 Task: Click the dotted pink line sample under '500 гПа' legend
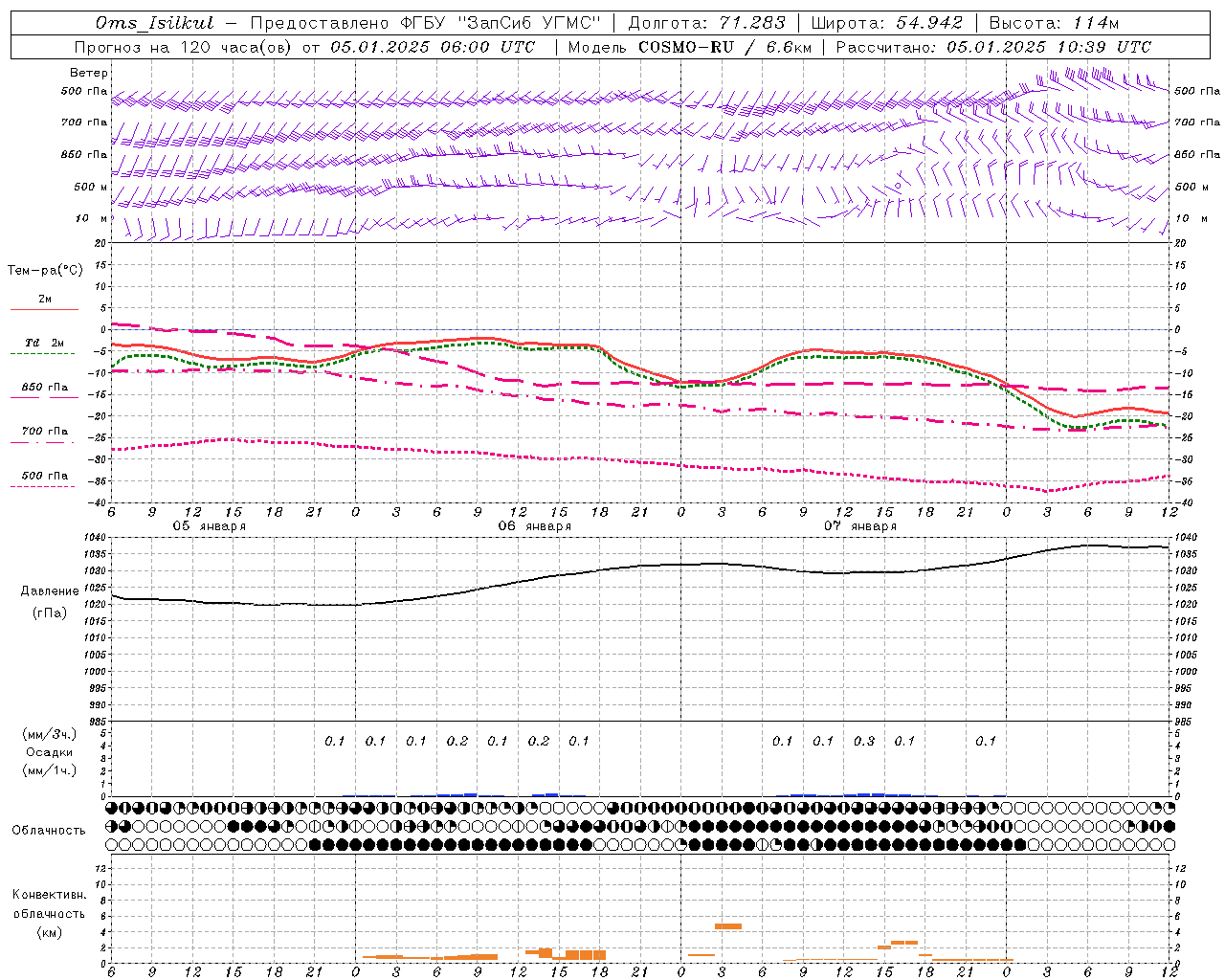click(x=43, y=487)
